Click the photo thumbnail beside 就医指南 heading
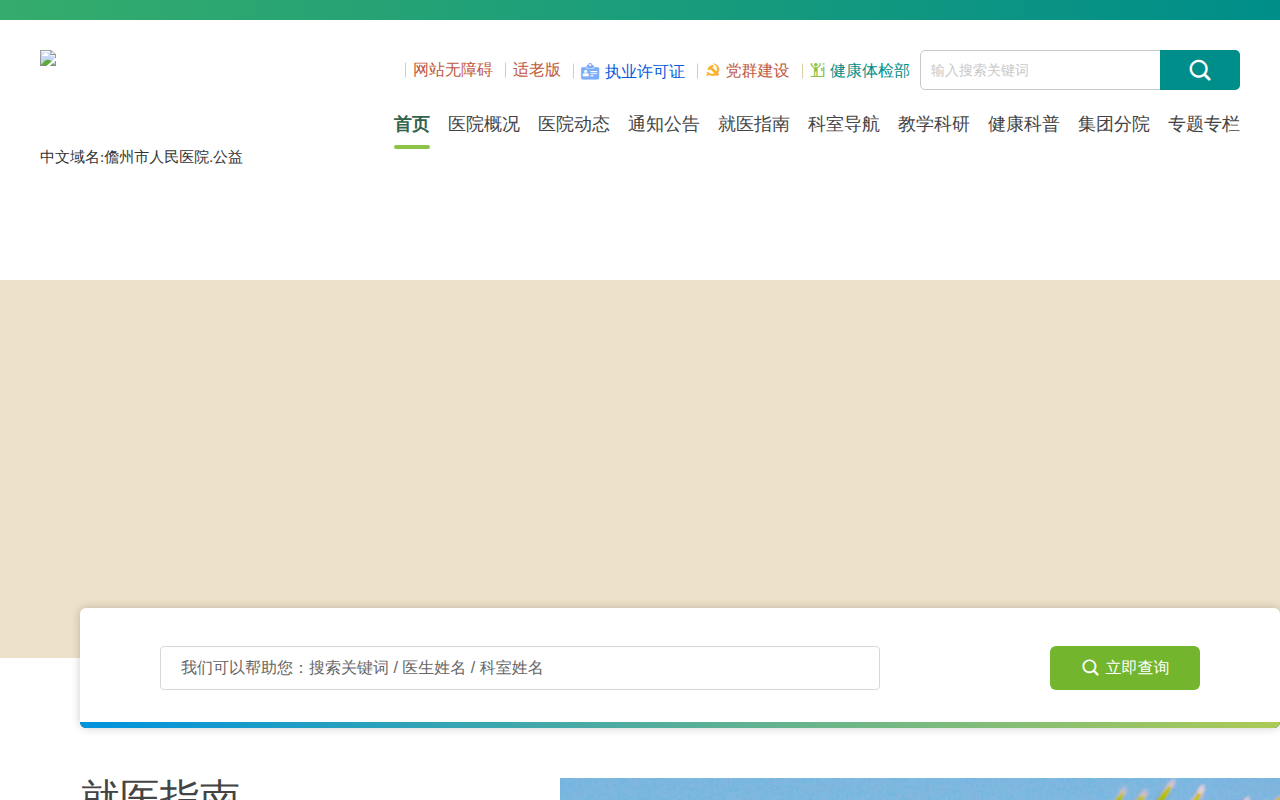Viewport: 1280px width, 800px height. 920,789
